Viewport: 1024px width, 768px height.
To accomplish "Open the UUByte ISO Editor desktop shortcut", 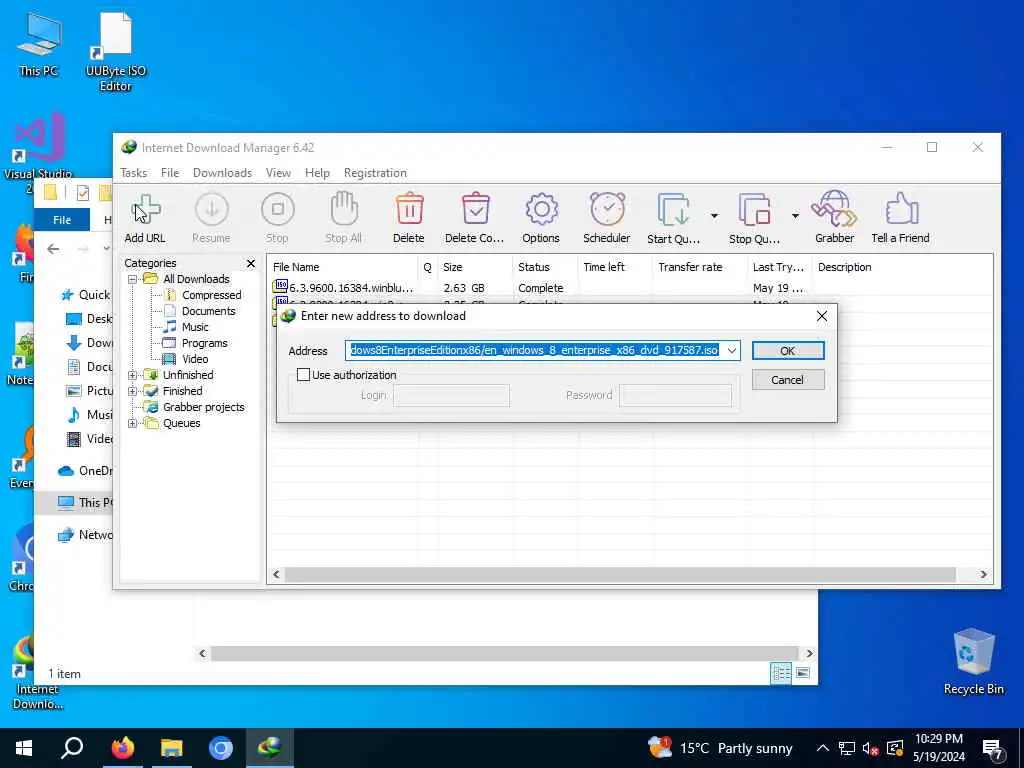I will (116, 52).
